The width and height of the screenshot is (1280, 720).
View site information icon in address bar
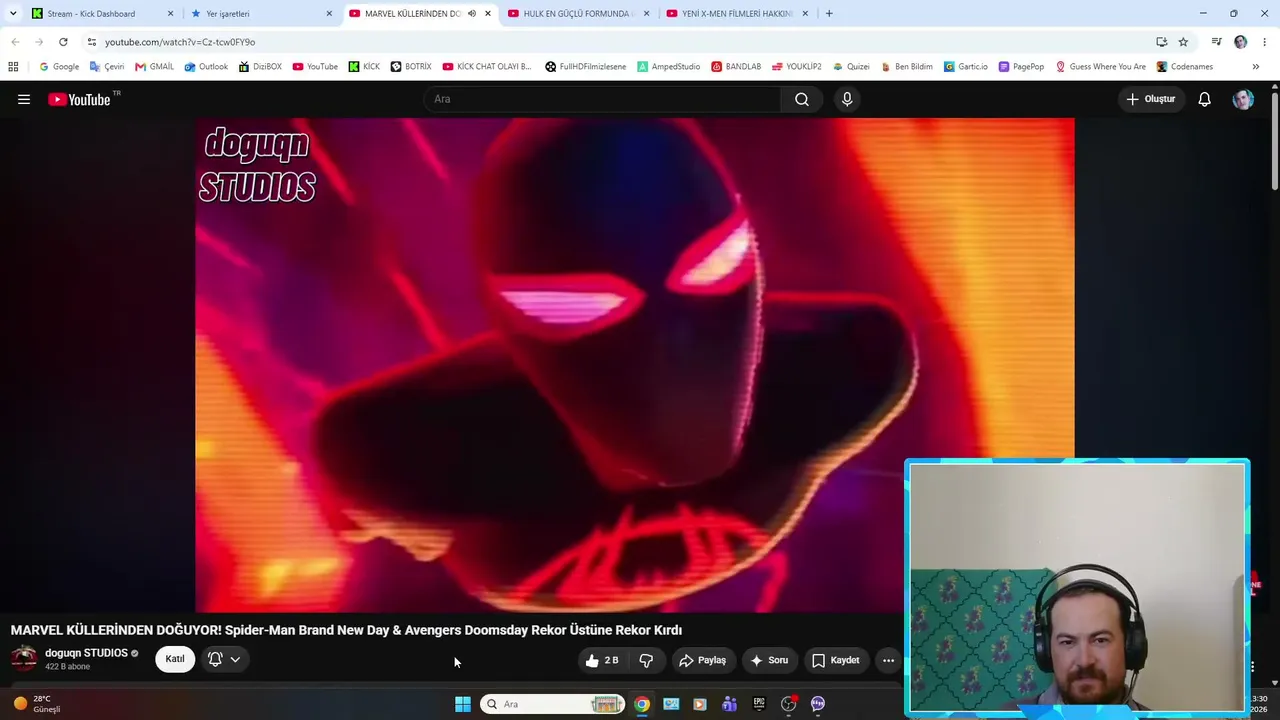point(91,42)
